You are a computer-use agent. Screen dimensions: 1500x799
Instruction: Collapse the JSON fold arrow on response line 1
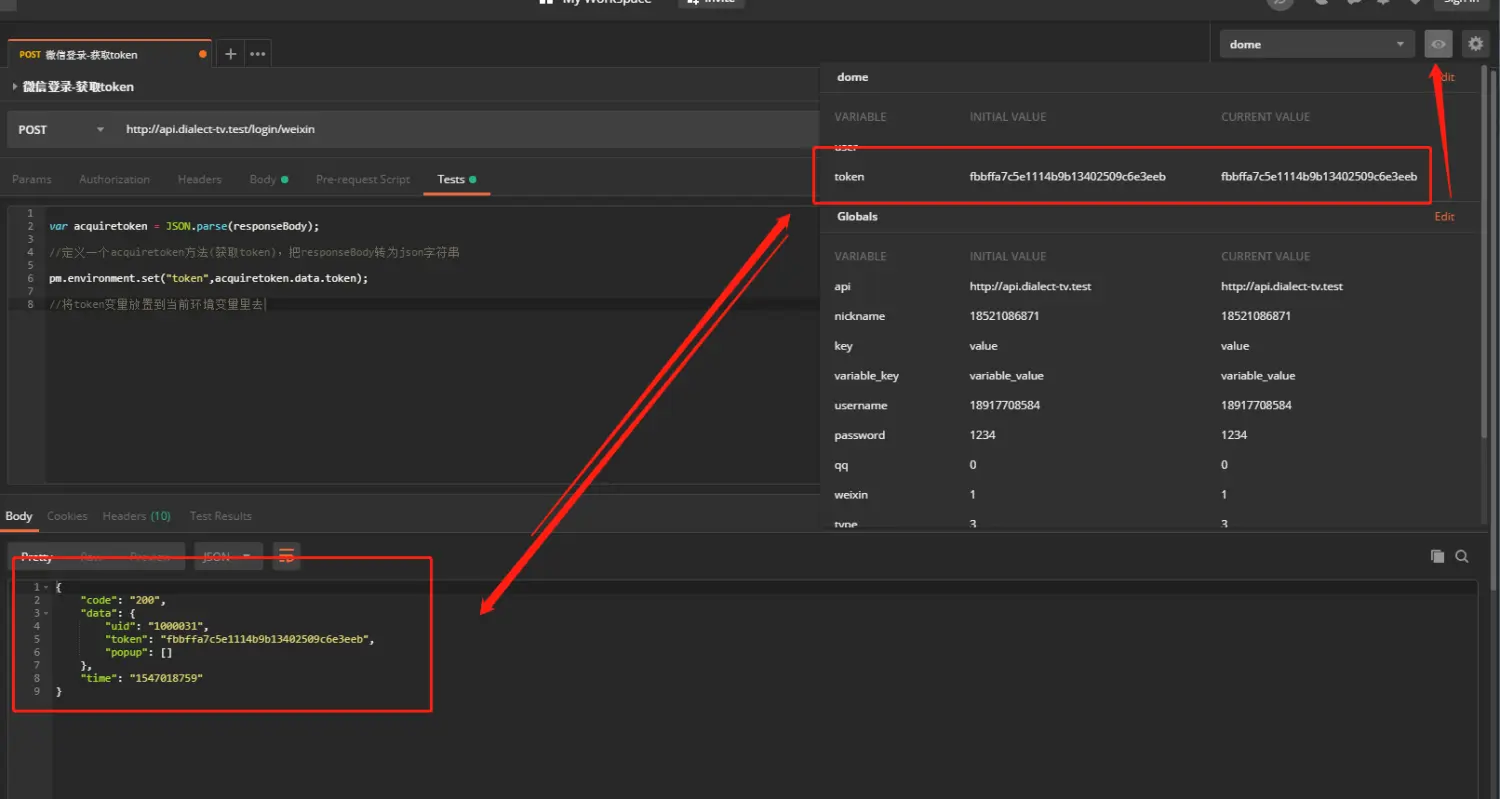coord(45,587)
